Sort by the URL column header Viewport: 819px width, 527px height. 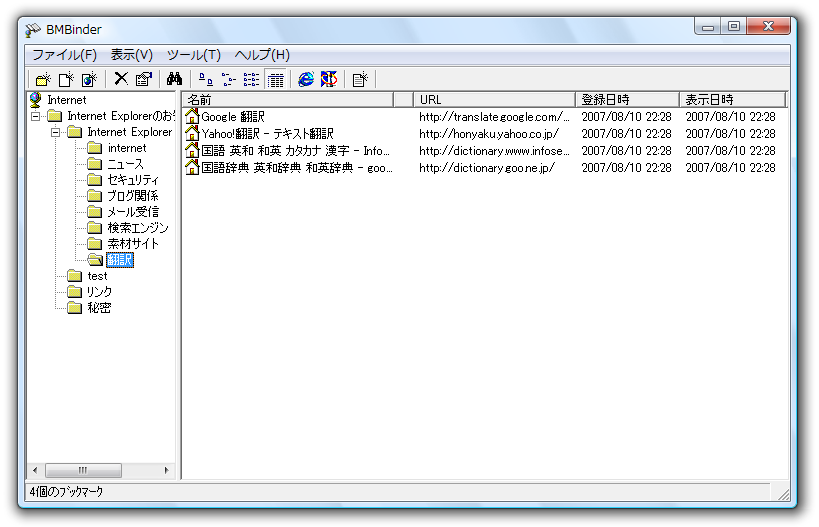coord(495,99)
